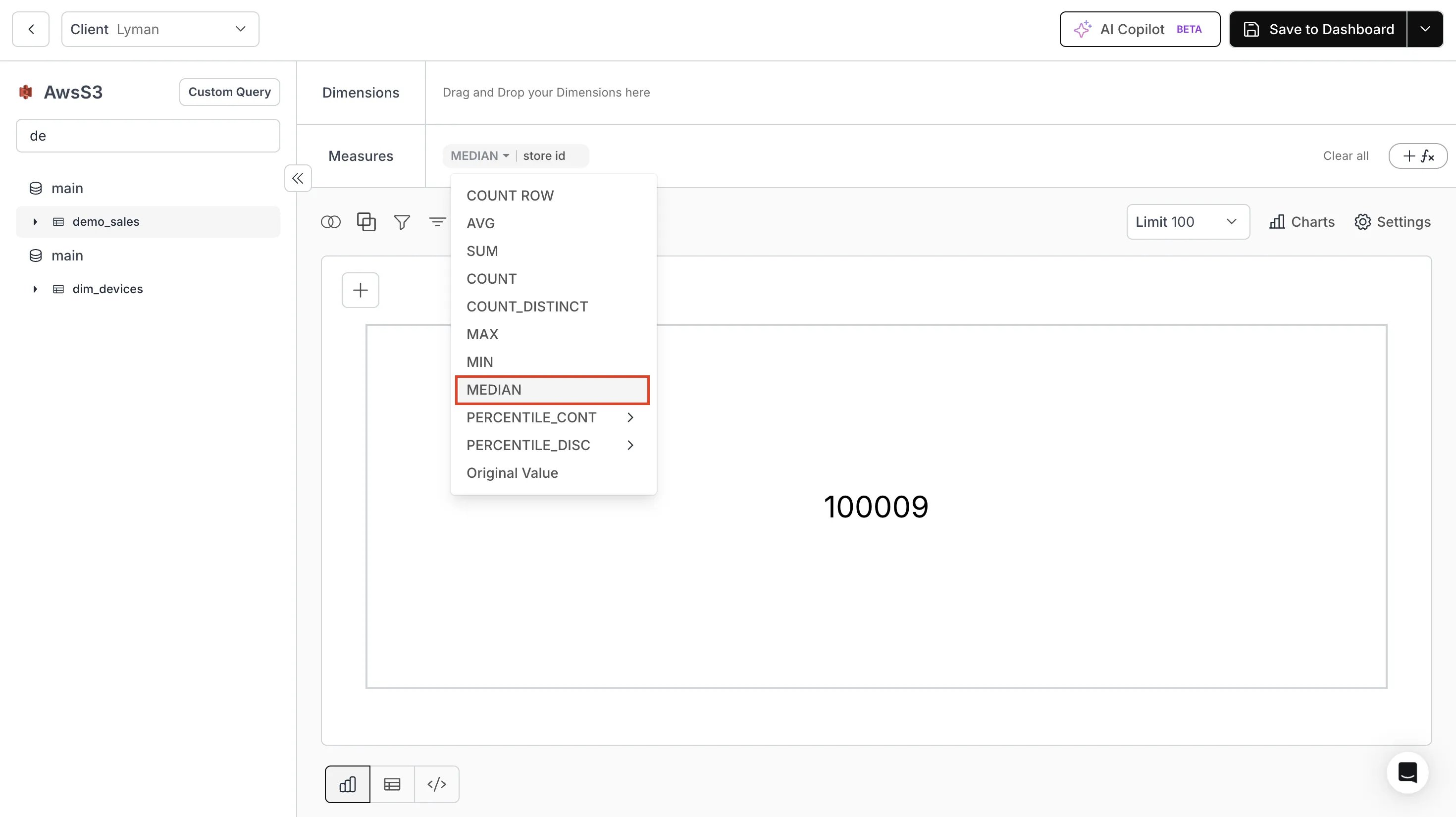Collapse the sidebar with double-chevron icon

click(x=298, y=179)
